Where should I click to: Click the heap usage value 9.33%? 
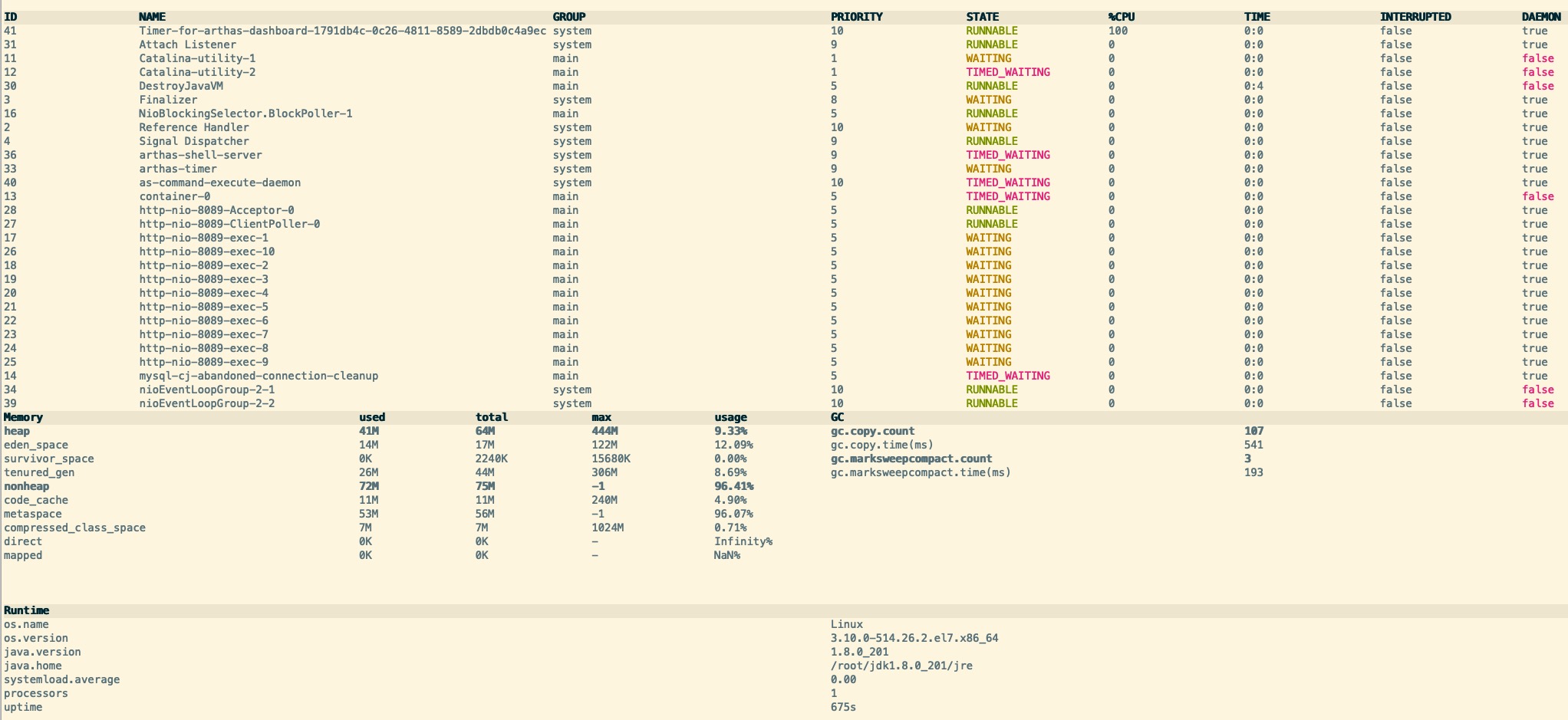click(730, 431)
